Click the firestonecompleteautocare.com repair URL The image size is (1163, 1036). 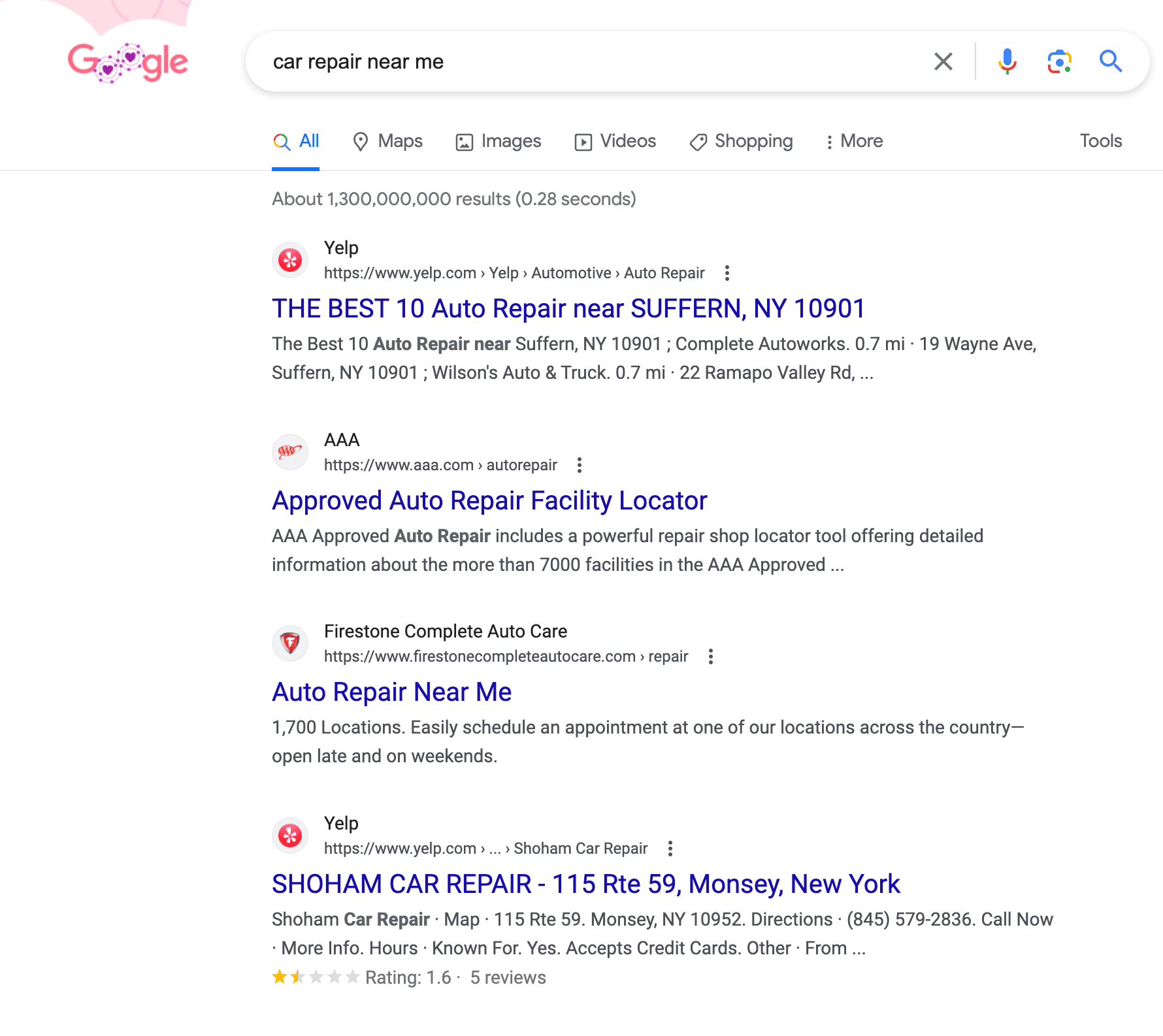point(506,656)
